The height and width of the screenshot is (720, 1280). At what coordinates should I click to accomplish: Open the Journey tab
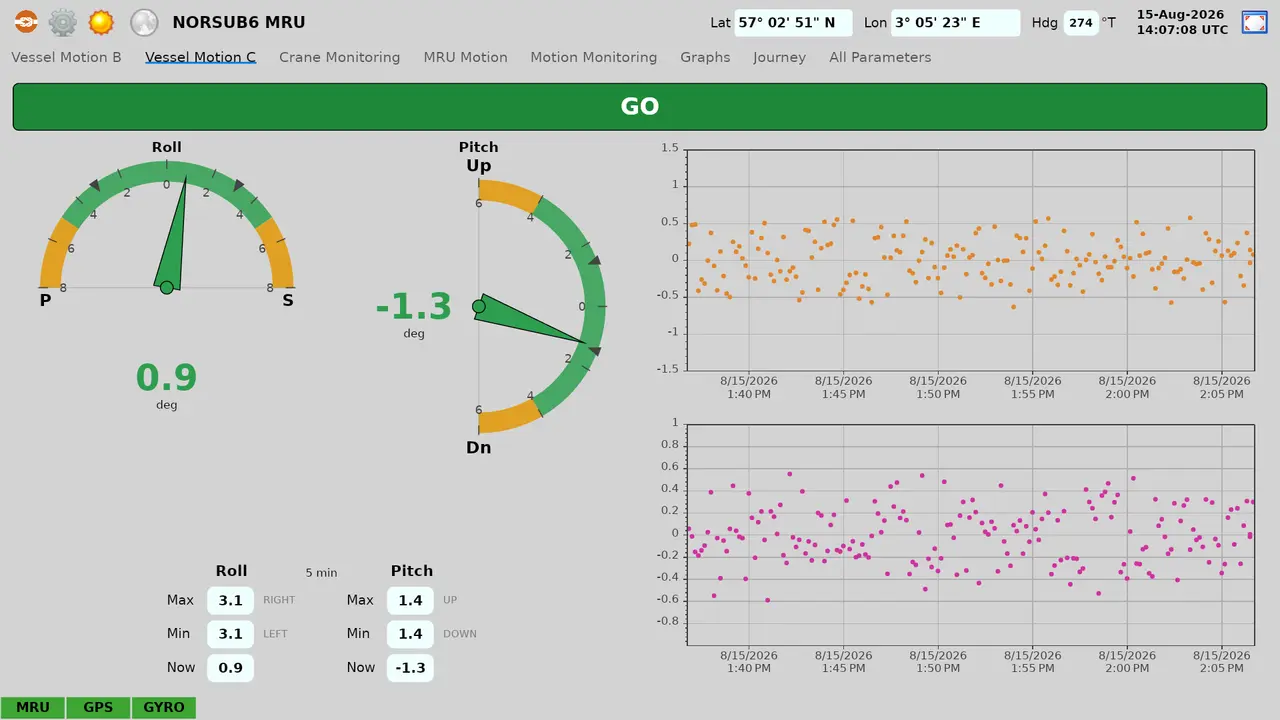pos(779,57)
